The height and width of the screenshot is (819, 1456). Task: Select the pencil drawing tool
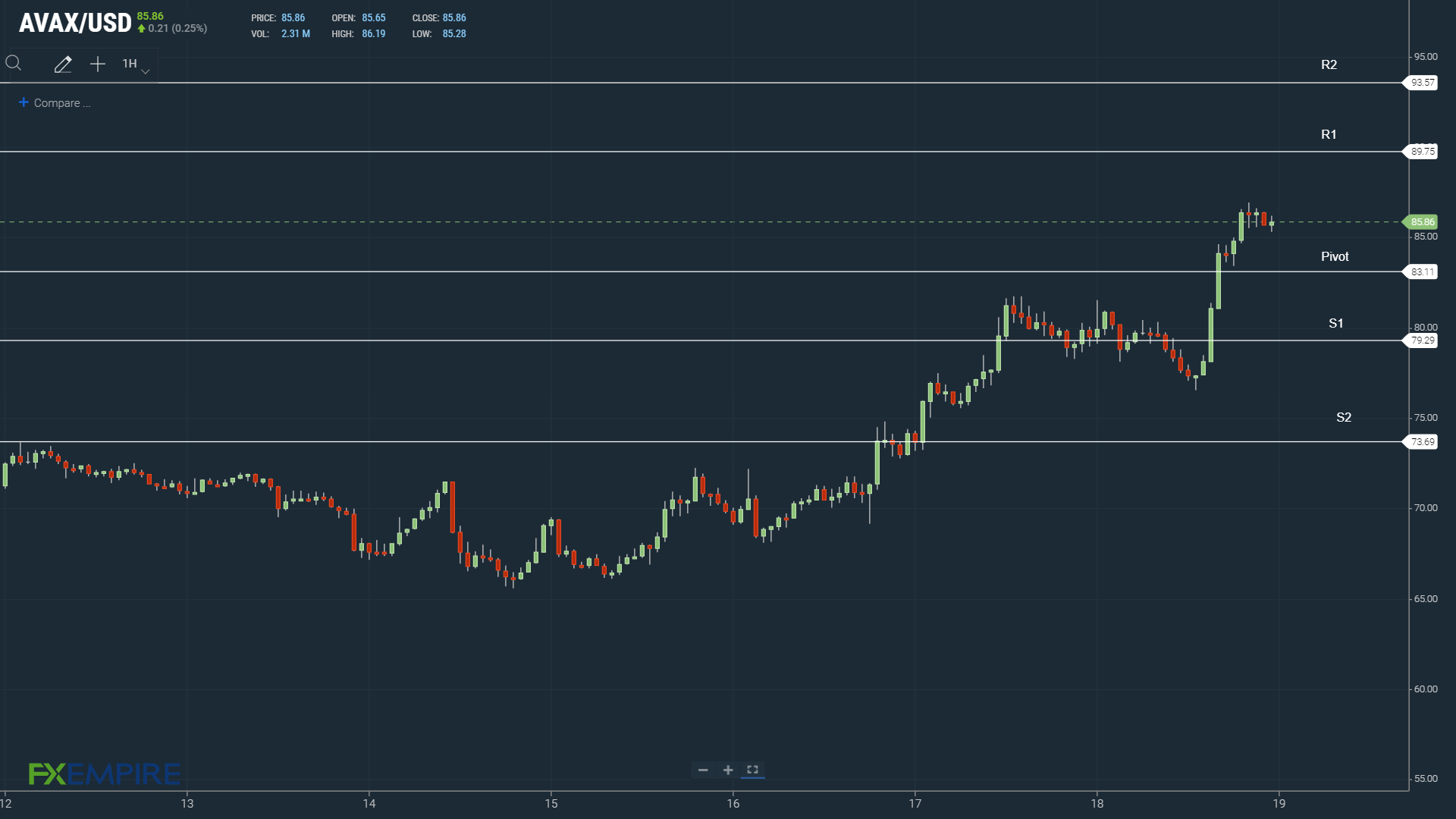(63, 64)
